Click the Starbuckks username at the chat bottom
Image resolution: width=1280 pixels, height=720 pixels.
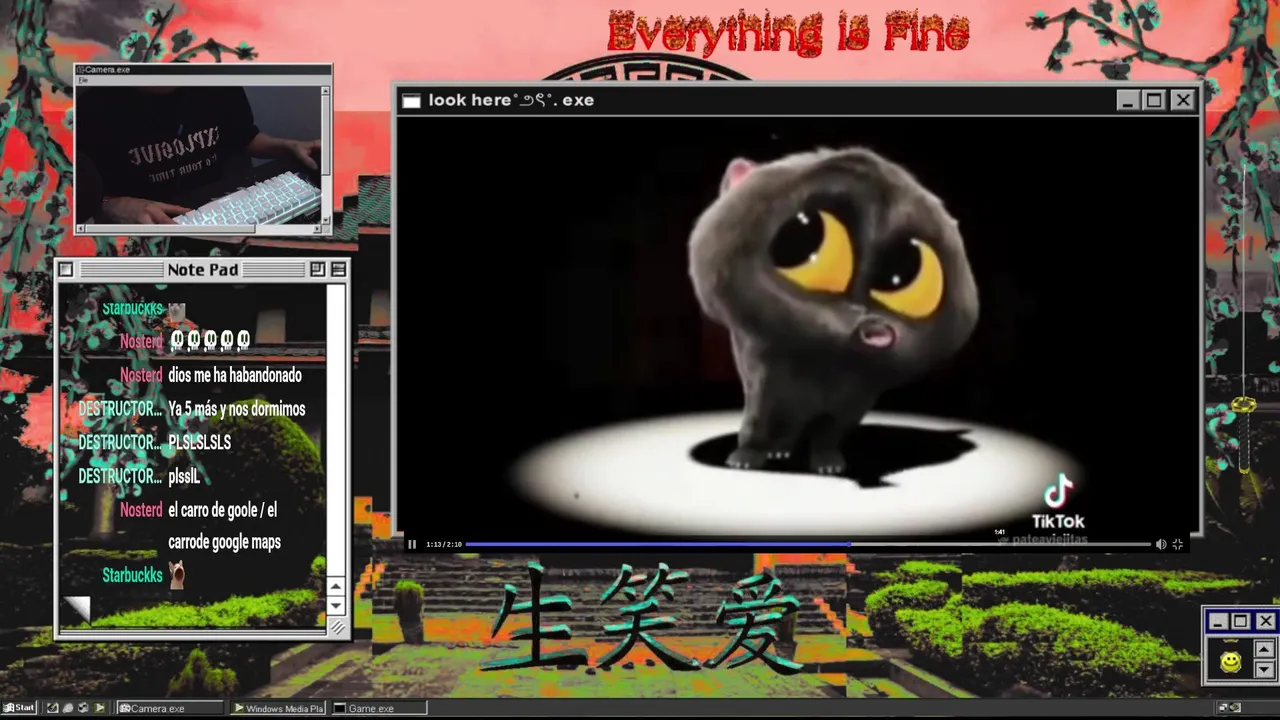click(132, 575)
